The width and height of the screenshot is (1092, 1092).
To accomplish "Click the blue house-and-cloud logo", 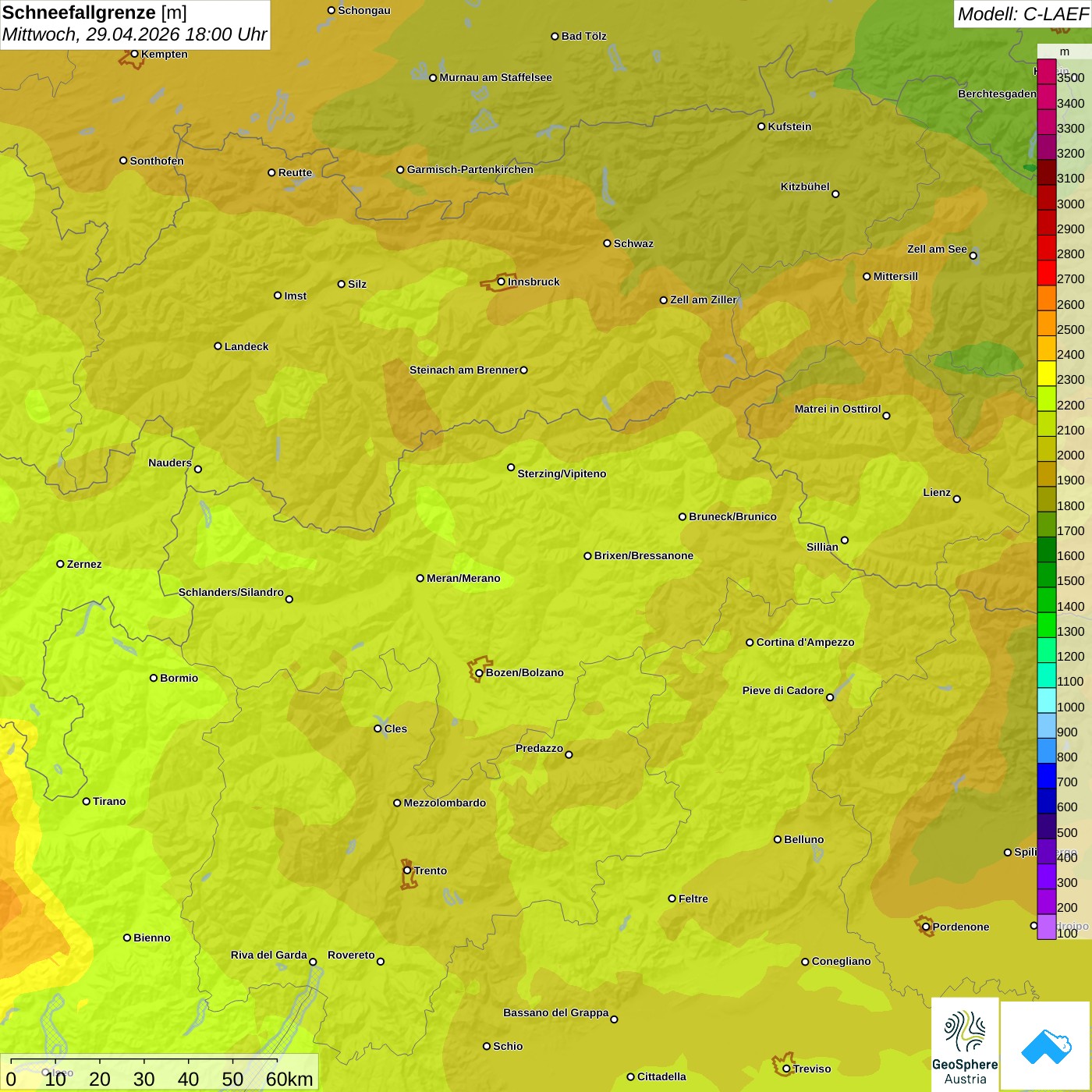I will pos(1046,1046).
